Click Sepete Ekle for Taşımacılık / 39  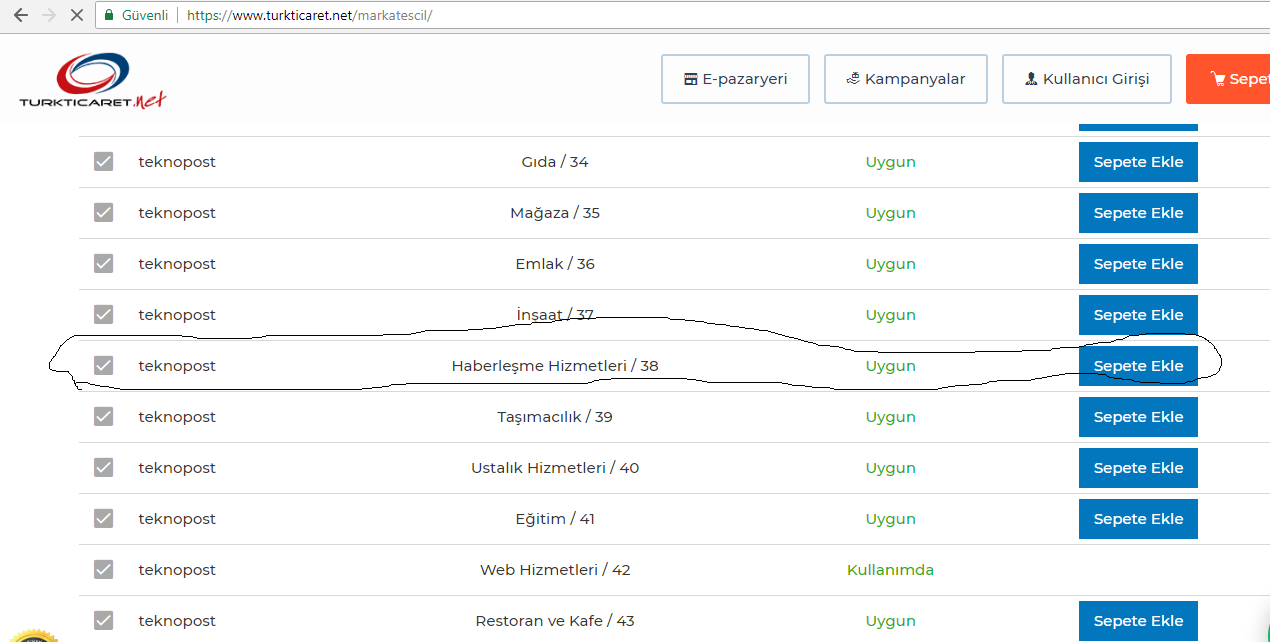point(1138,417)
